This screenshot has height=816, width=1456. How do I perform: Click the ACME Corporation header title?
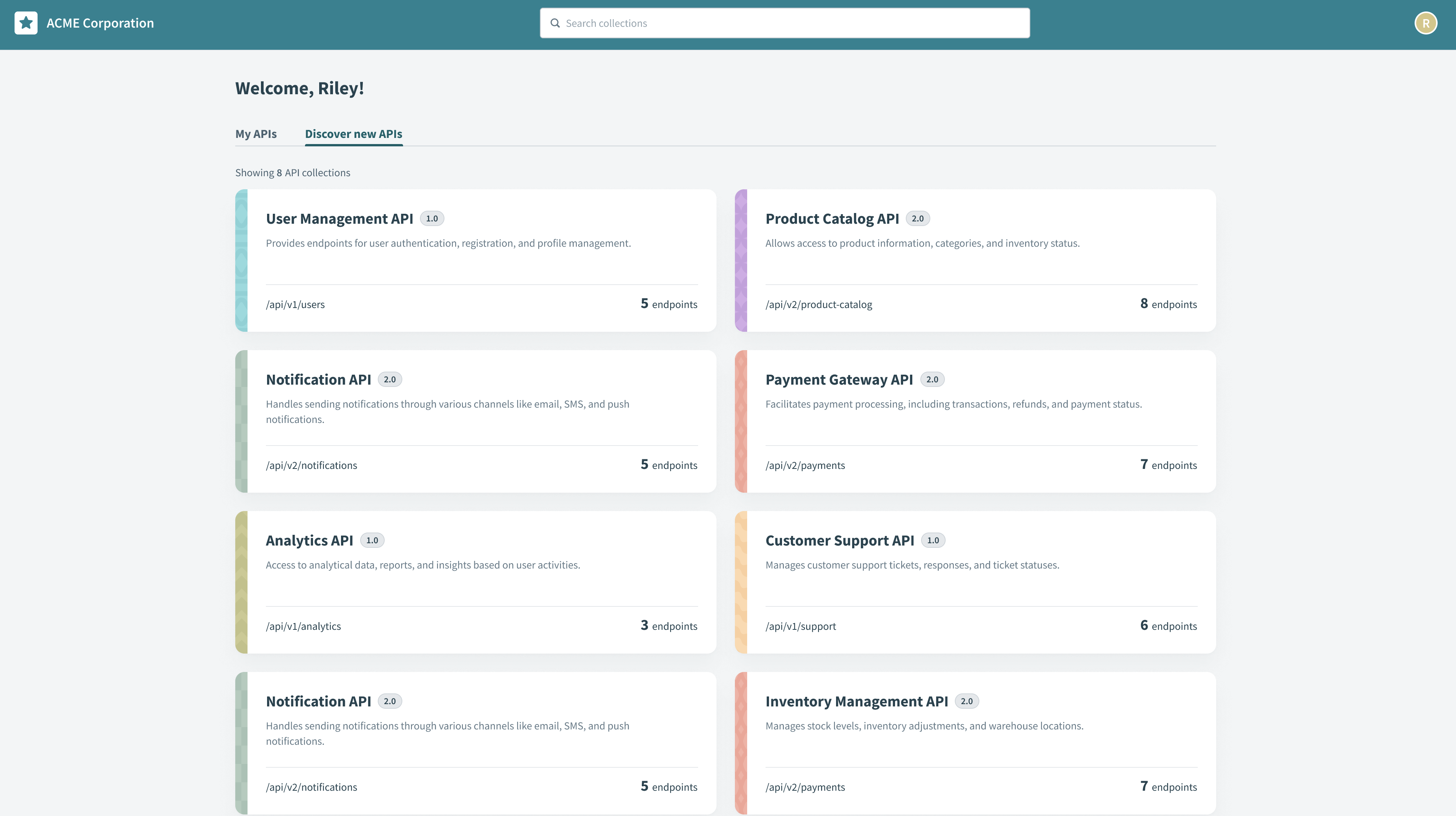pos(100,23)
